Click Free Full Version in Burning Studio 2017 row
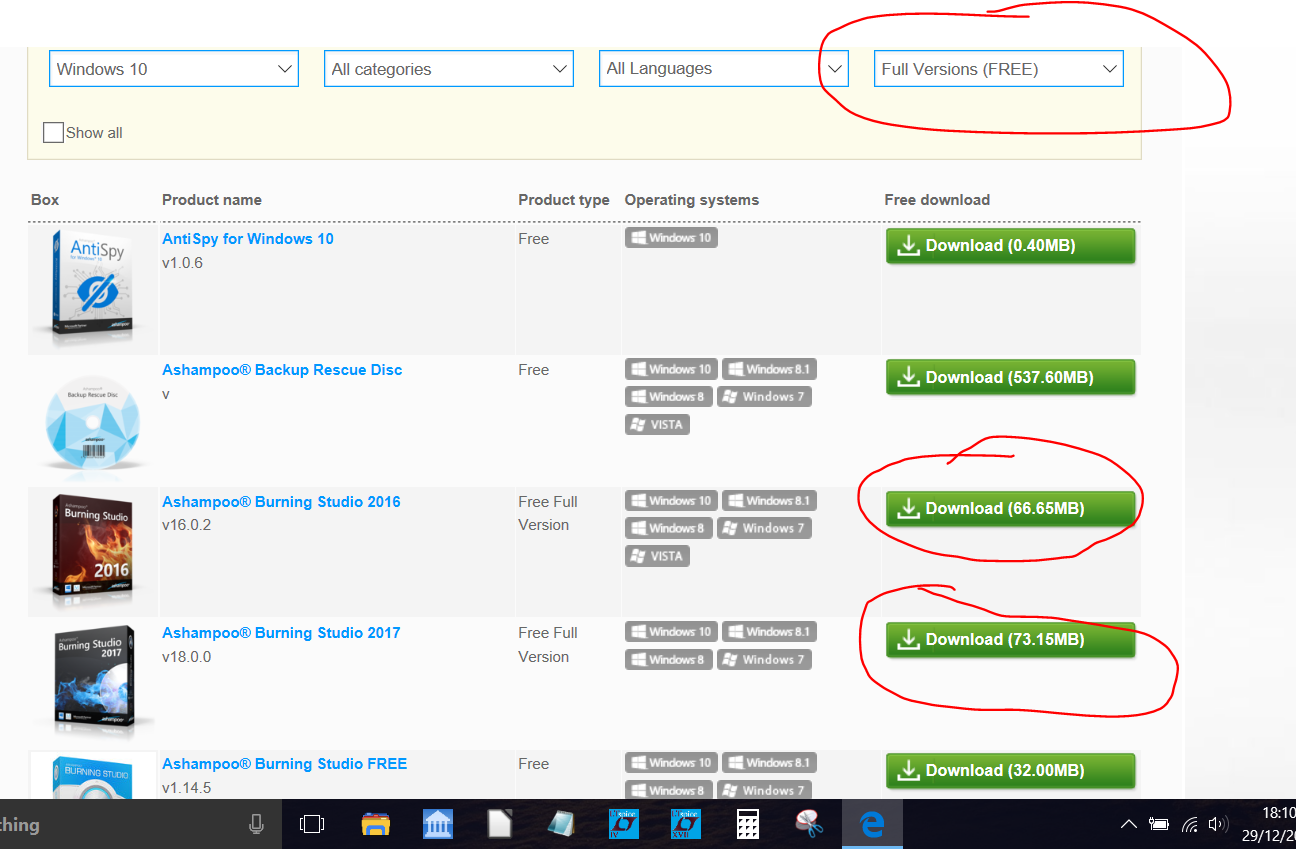Viewport: 1296px width, 849px height. [x=548, y=645]
